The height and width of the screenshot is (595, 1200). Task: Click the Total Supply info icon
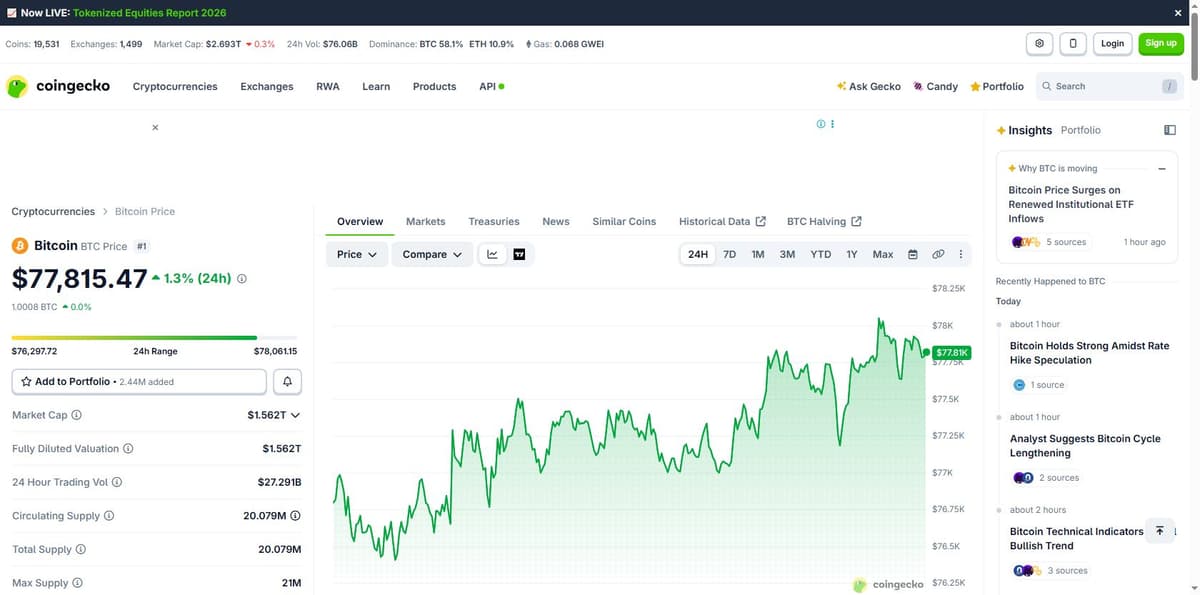(81, 549)
